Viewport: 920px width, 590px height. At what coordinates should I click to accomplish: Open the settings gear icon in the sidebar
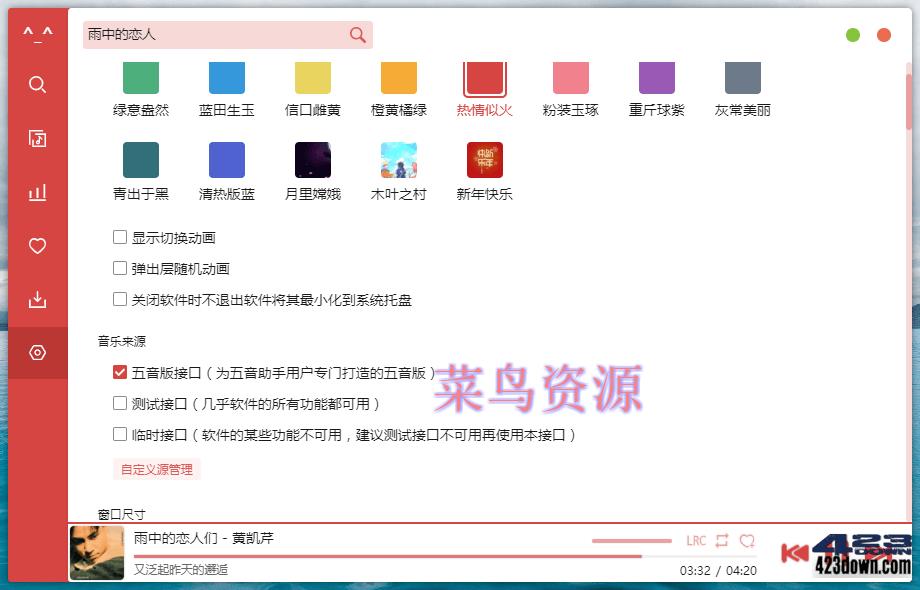pos(37,352)
